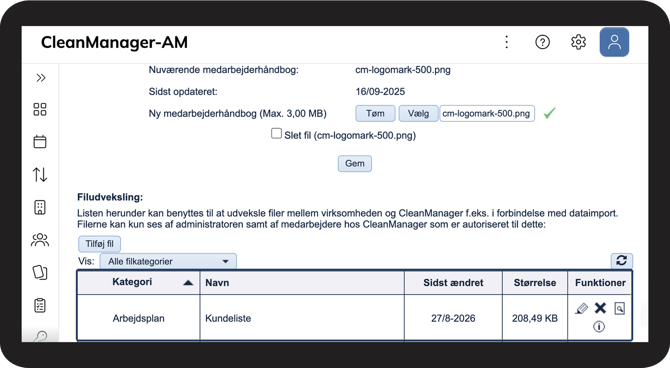Click the Gem save button
The image size is (670, 368).
tap(355, 164)
